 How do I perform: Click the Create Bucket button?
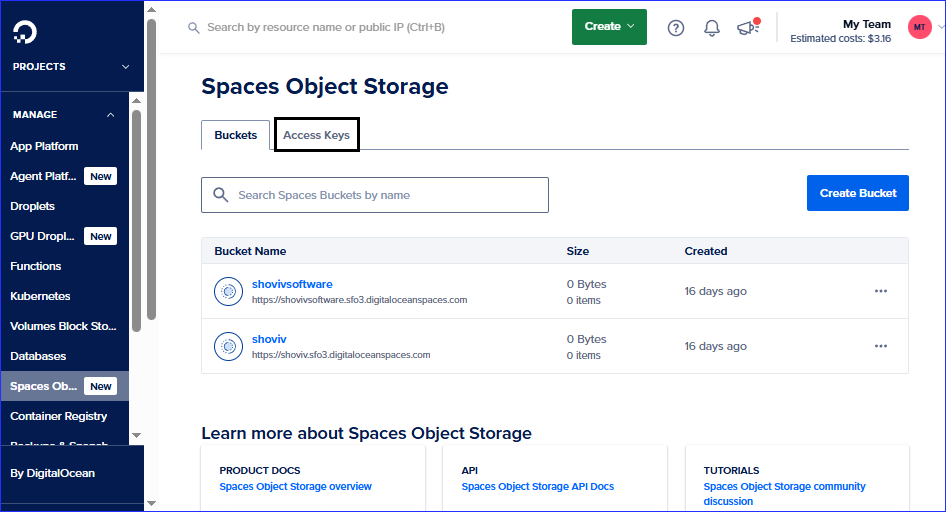coord(857,193)
